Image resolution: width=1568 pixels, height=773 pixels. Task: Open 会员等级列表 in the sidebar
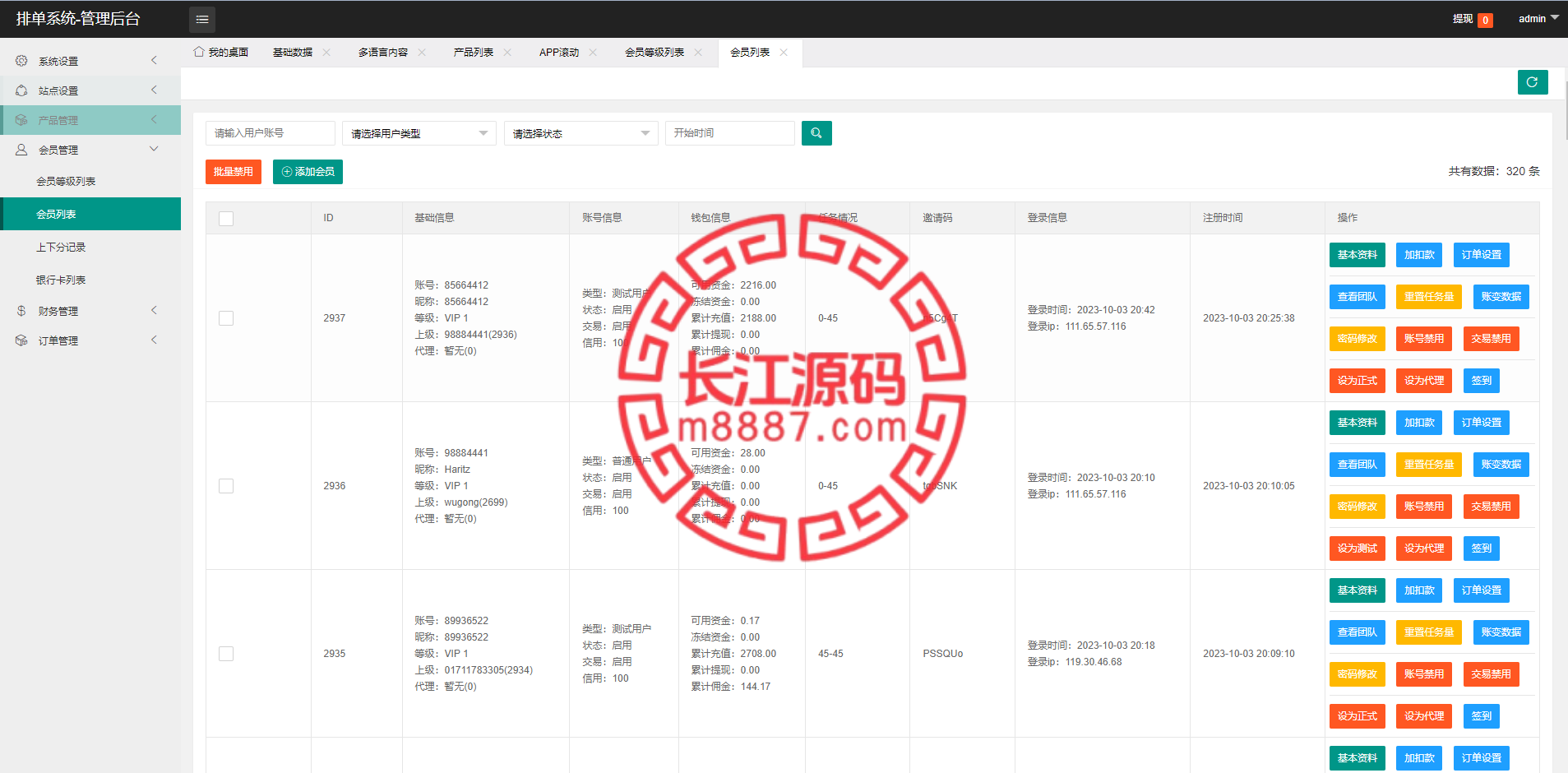(90, 181)
